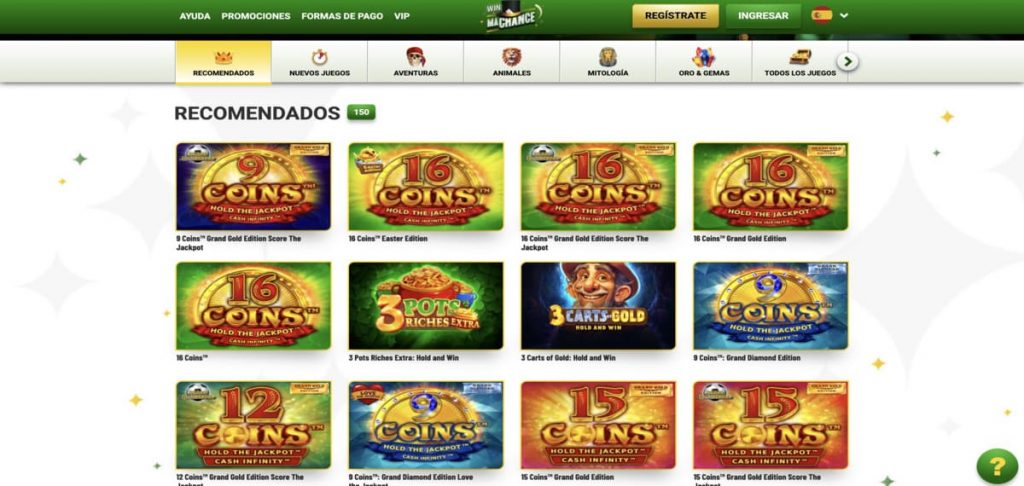The image size is (1024, 486).
Task: Select the Animales lion icon
Action: (x=511, y=57)
